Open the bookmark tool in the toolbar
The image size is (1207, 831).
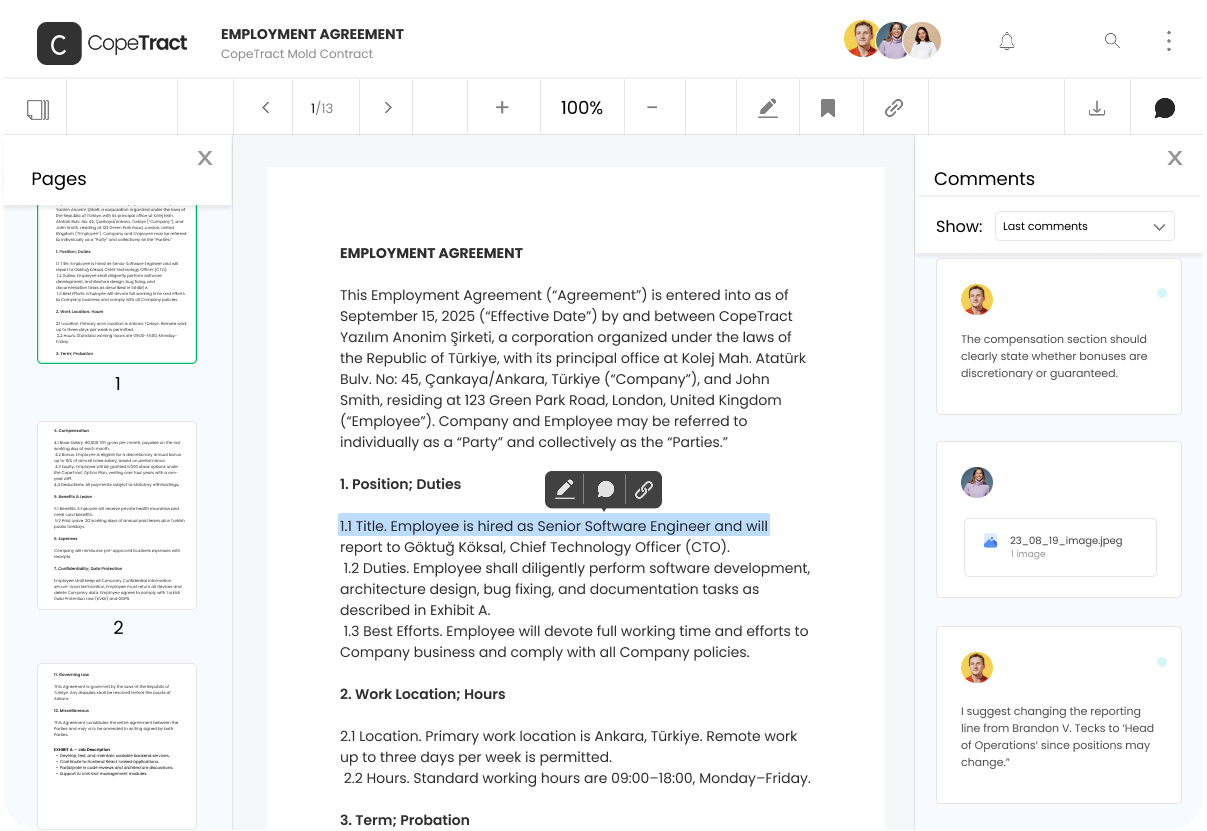pos(830,107)
